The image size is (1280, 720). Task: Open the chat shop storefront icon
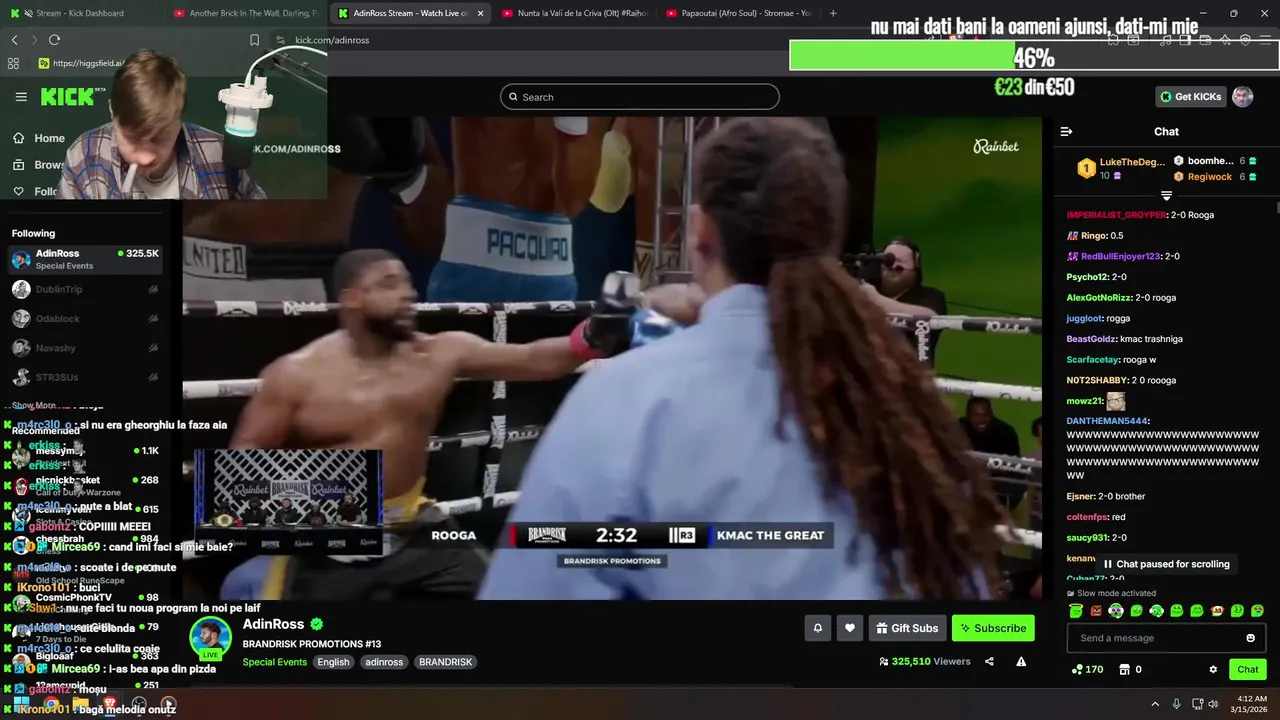(x=1124, y=669)
